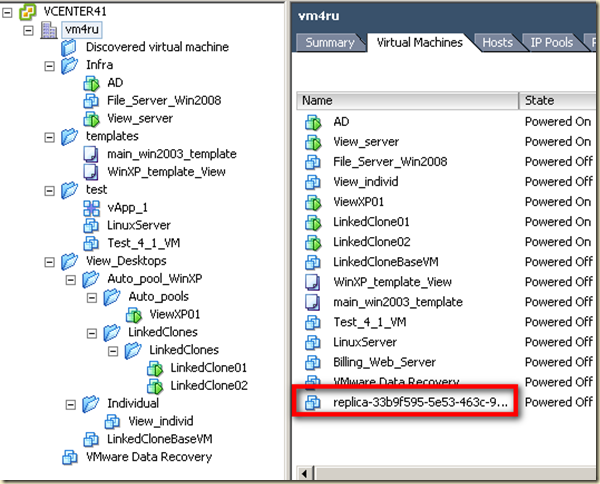
Task: Click the horizontal scrollbar left arrow
Action: (x=305, y=474)
